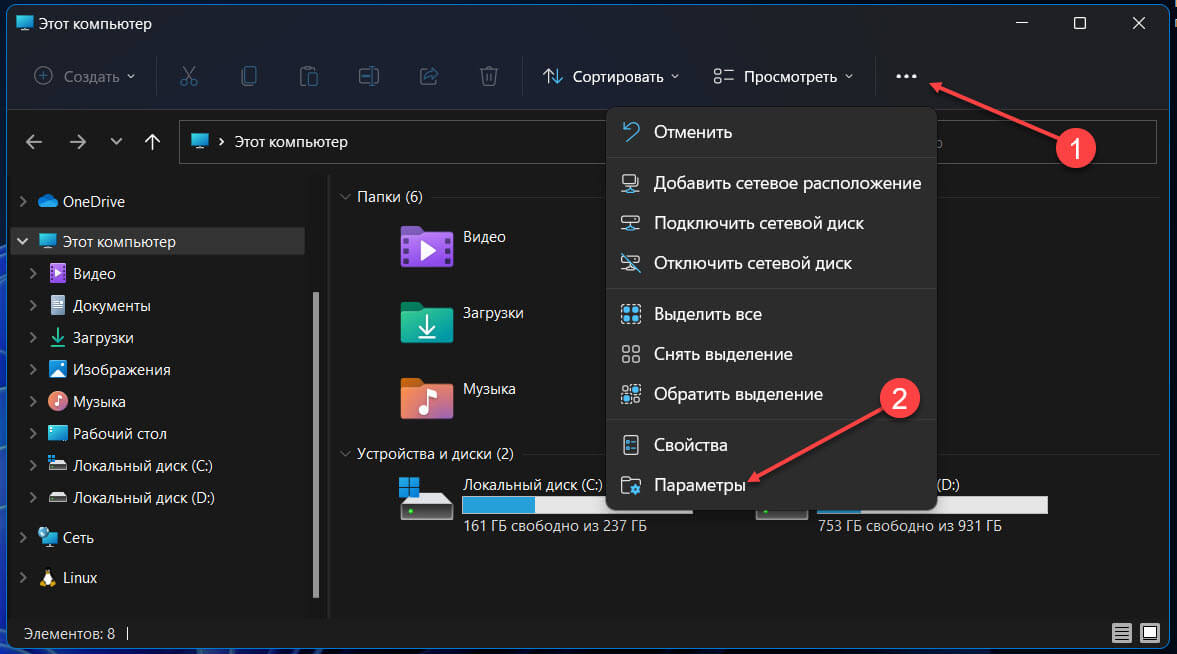Click the Изображения icon in sidebar
This screenshot has height=654, width=1177.
[58, 369]
